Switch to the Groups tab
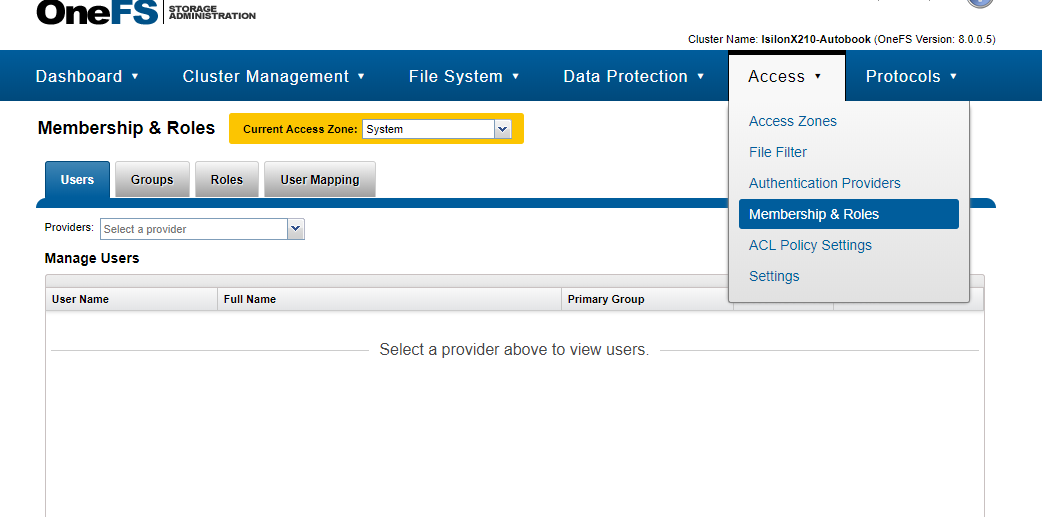This screenshot has width=1042, height=517. tap(152, 179)
